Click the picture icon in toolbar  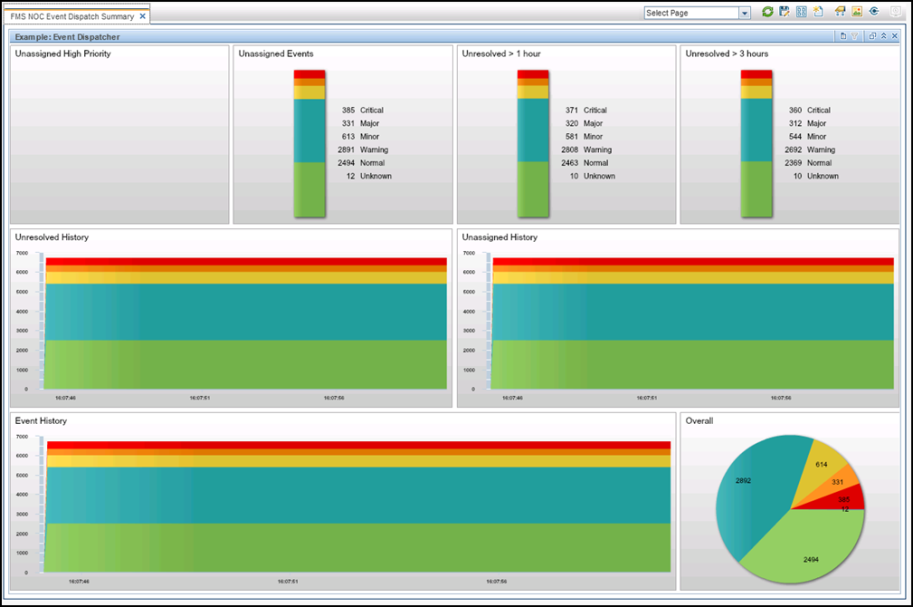(x=857, y=12)
